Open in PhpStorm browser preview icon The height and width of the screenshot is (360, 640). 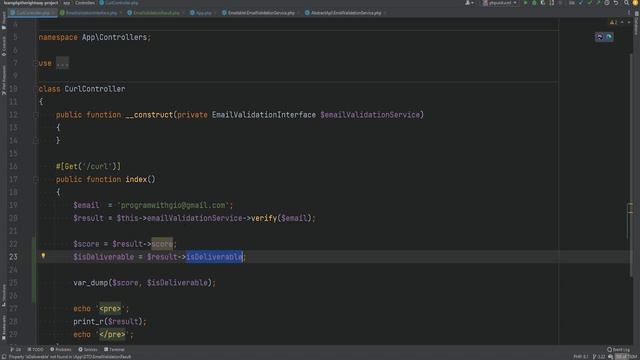600,37
